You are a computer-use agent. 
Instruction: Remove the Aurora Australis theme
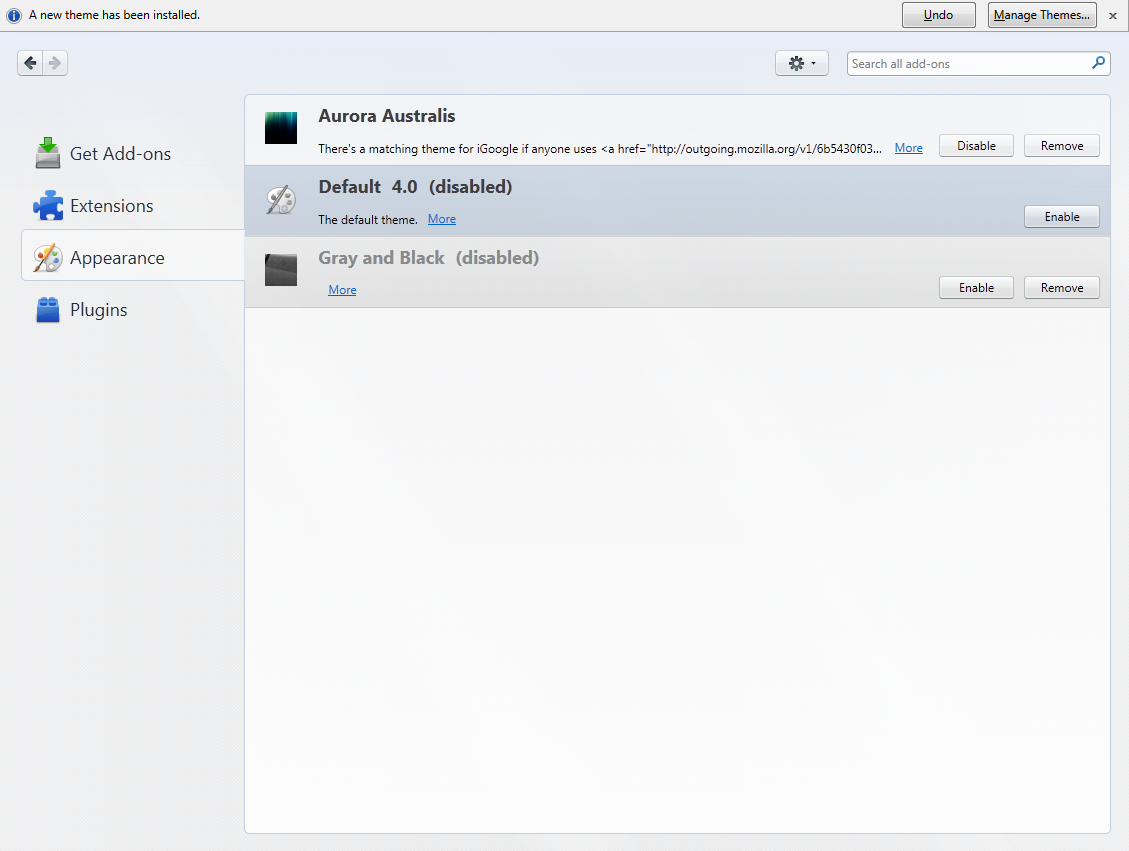1061,145
